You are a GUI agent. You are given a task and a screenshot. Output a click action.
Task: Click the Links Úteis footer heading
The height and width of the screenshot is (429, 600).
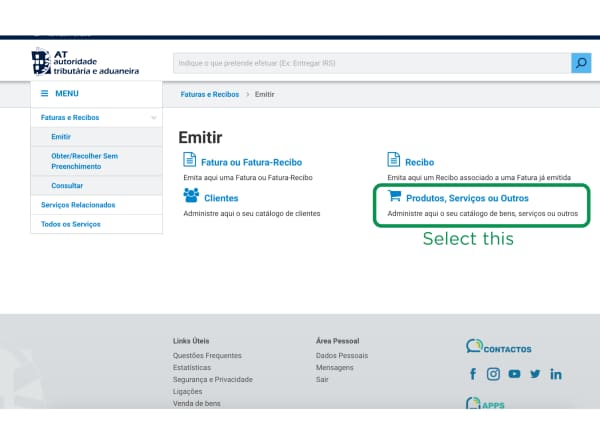(x=191, y=341)
